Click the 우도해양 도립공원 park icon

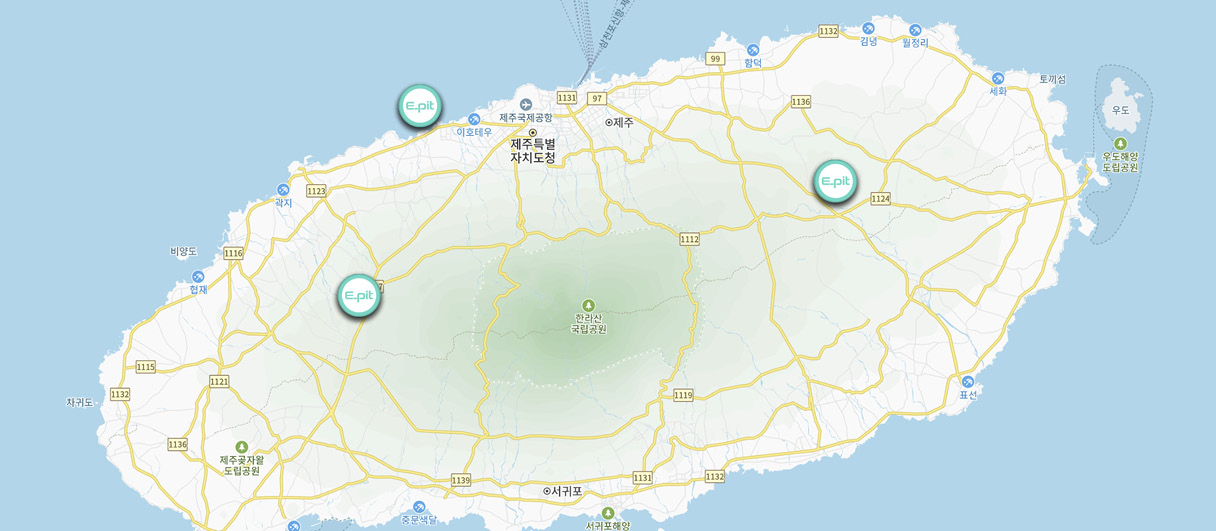click(1120, 144)
